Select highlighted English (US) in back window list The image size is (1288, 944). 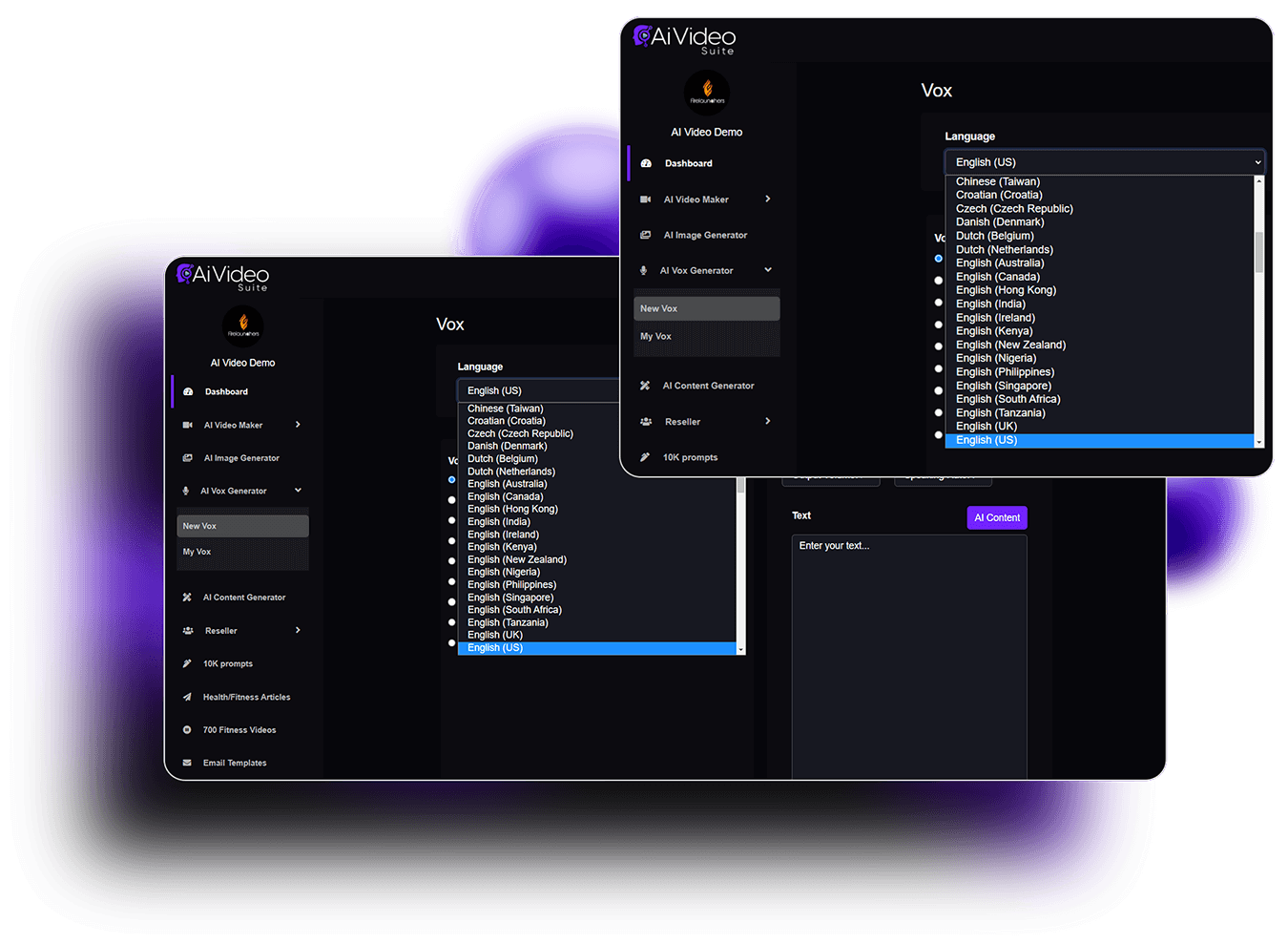(598, 648)
